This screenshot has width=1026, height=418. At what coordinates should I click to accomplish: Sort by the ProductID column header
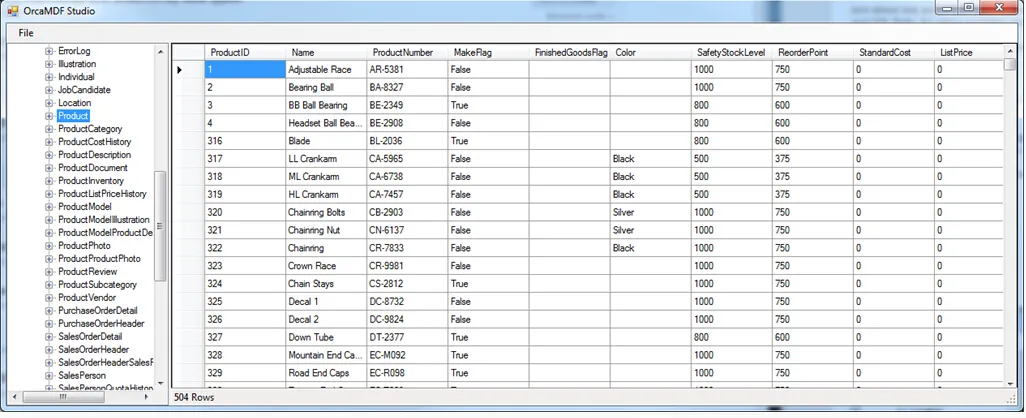pos(230,52)
